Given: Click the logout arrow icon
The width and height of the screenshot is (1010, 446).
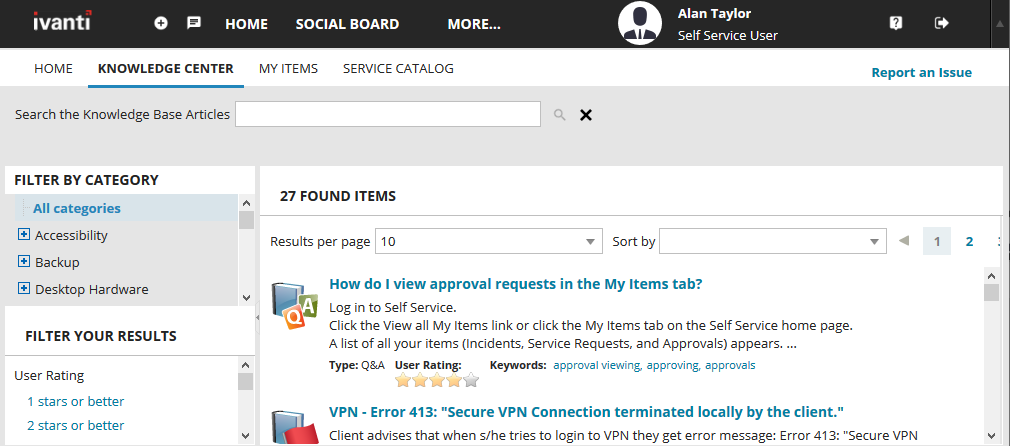Looking at the screenshot, I should pyautogui.click(x=941, y=23).
